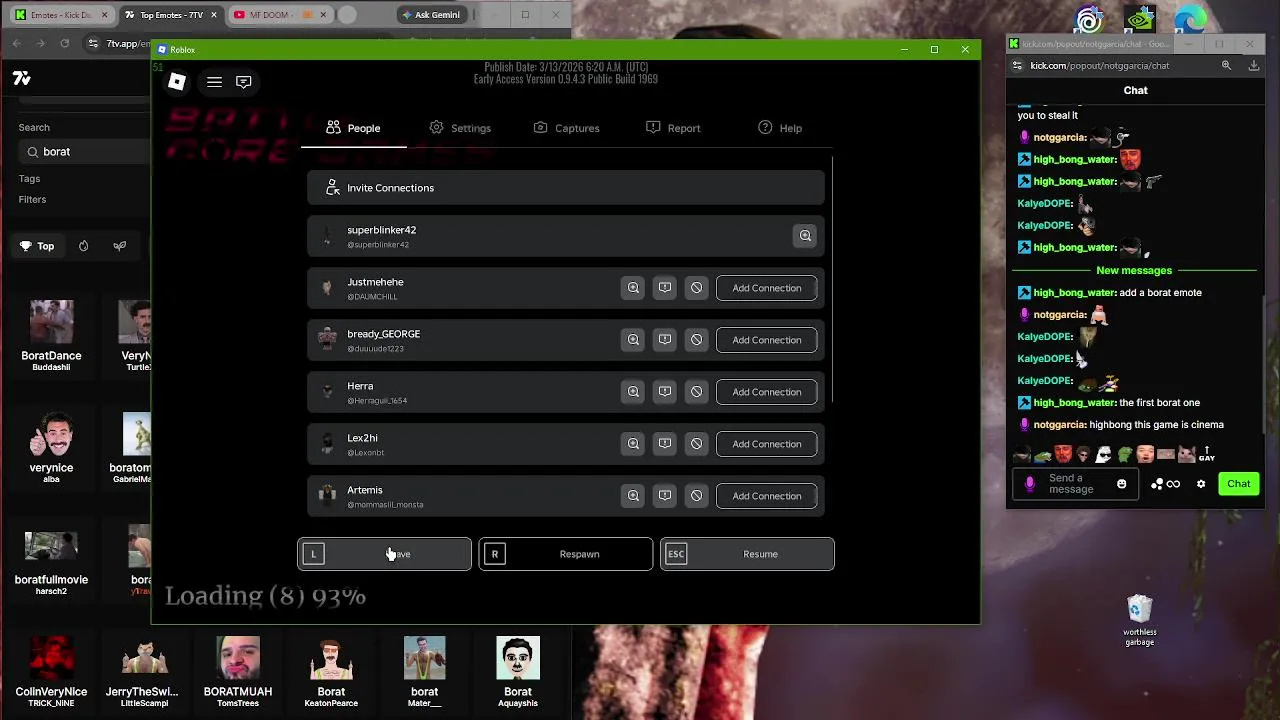Click Ask Gemini in the browser

pos(430,15)
